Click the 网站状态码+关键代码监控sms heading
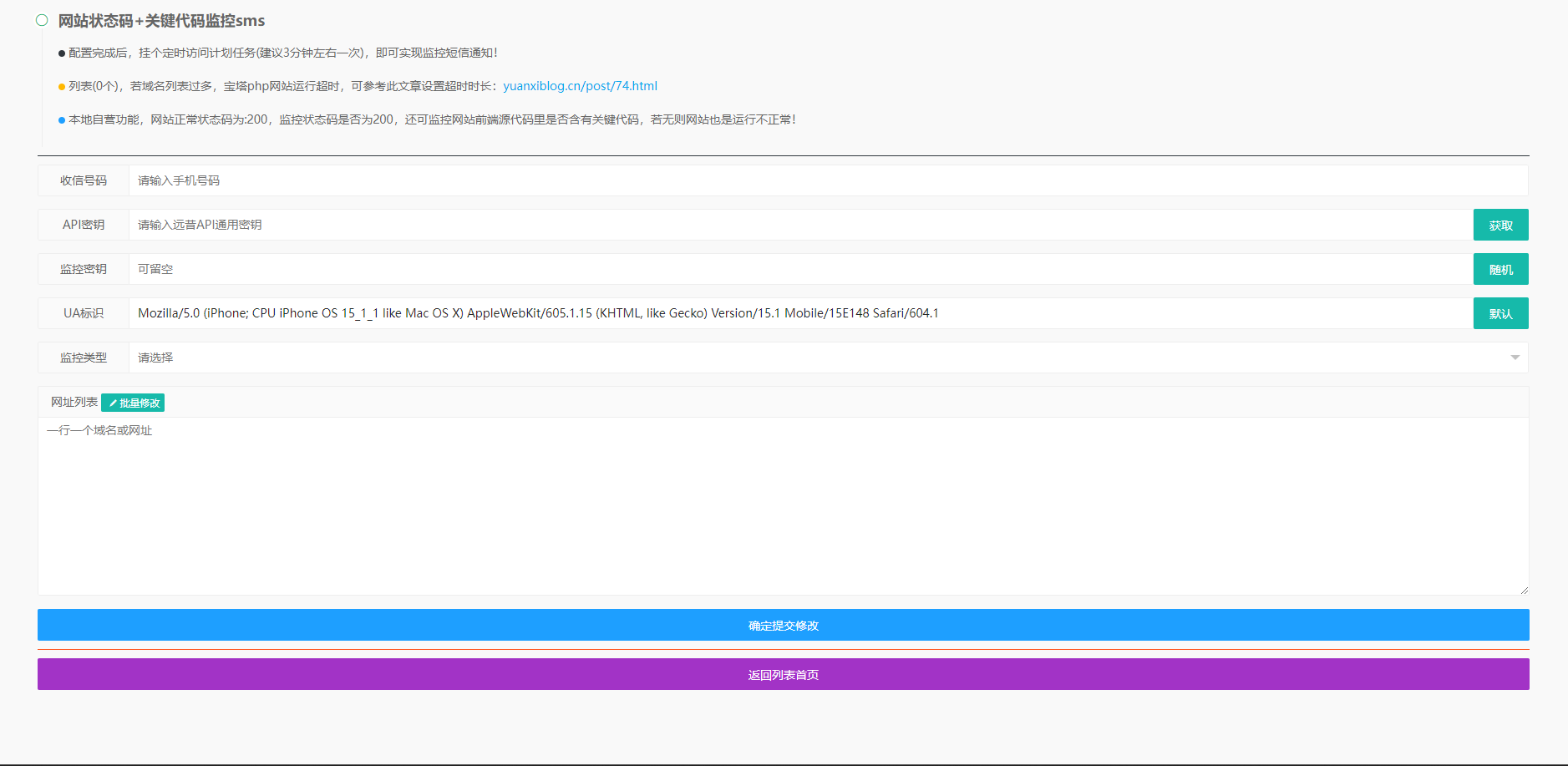The image size is (1568, 766). (161, 21)
